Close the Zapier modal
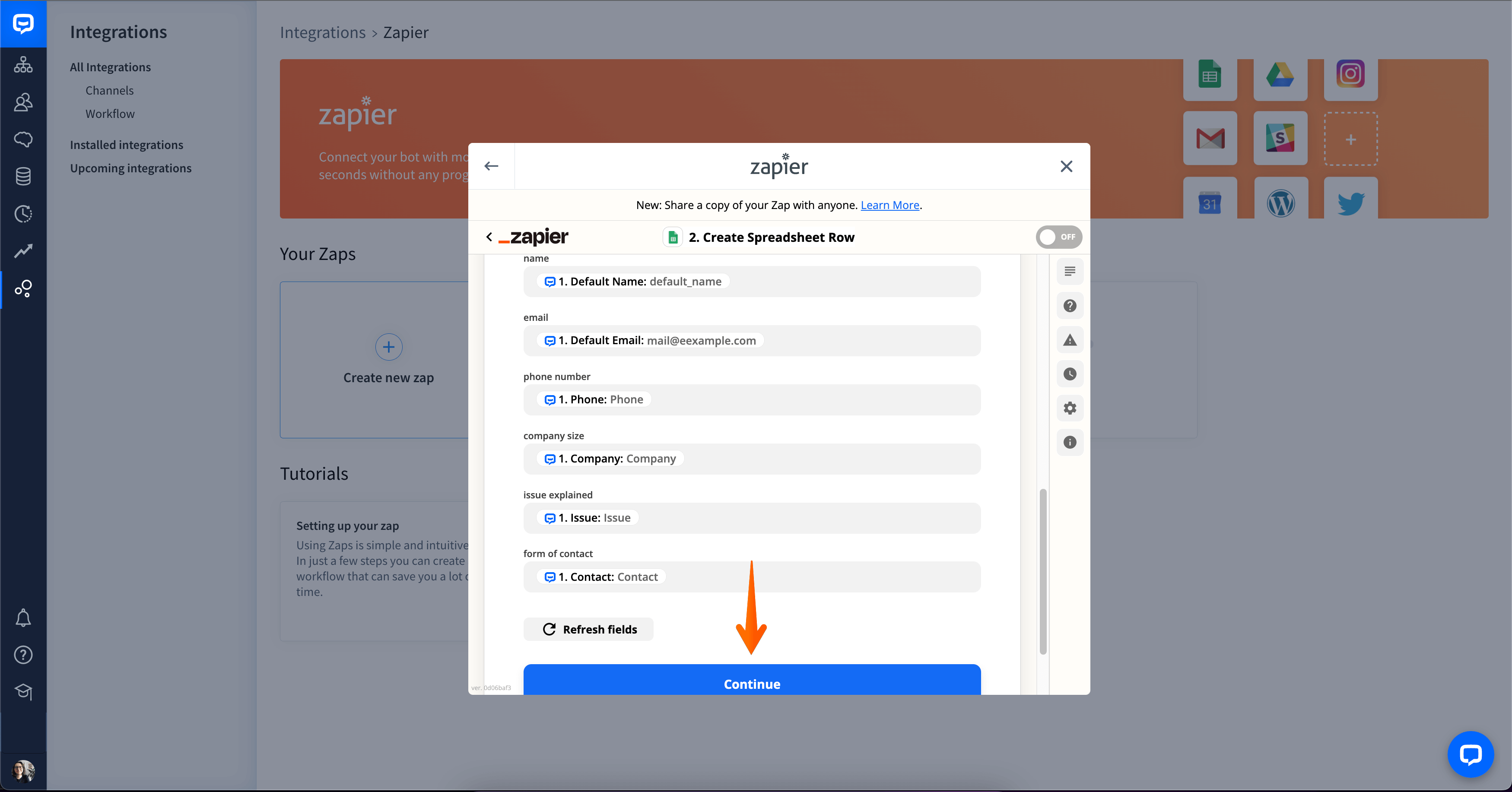The image size is (1512, 792). point(1067,166)
